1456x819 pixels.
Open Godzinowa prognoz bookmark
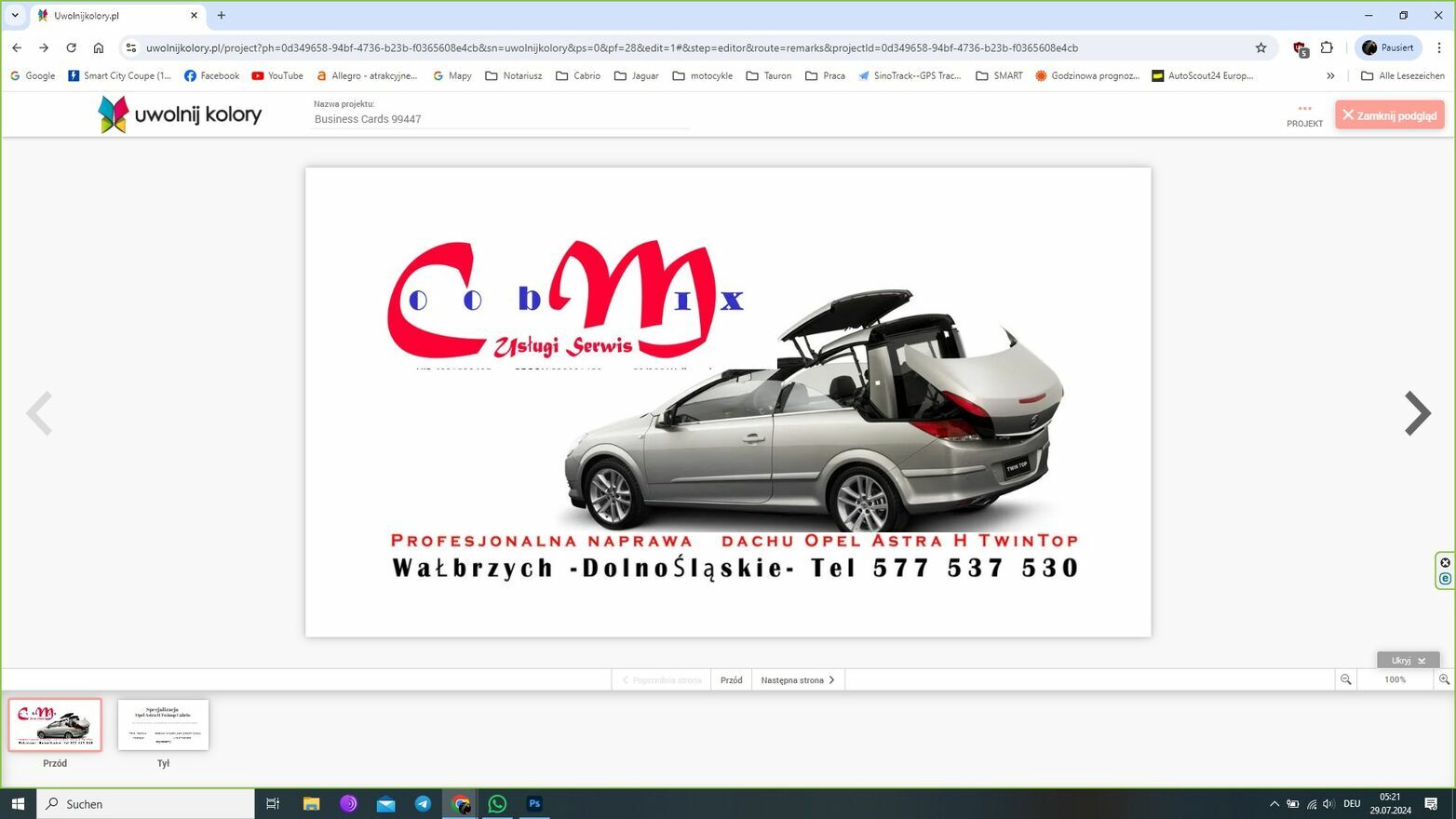pos(1087,75)
